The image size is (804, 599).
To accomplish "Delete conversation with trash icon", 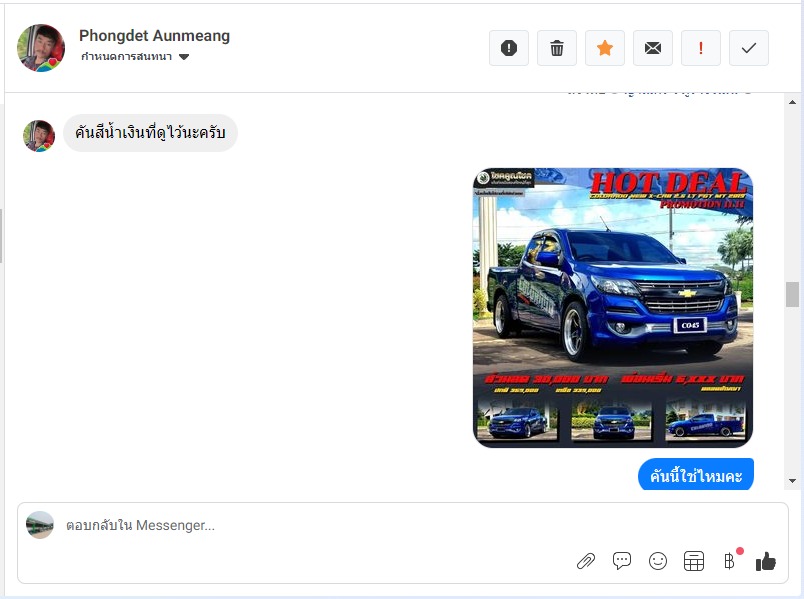I will point(557,48).
